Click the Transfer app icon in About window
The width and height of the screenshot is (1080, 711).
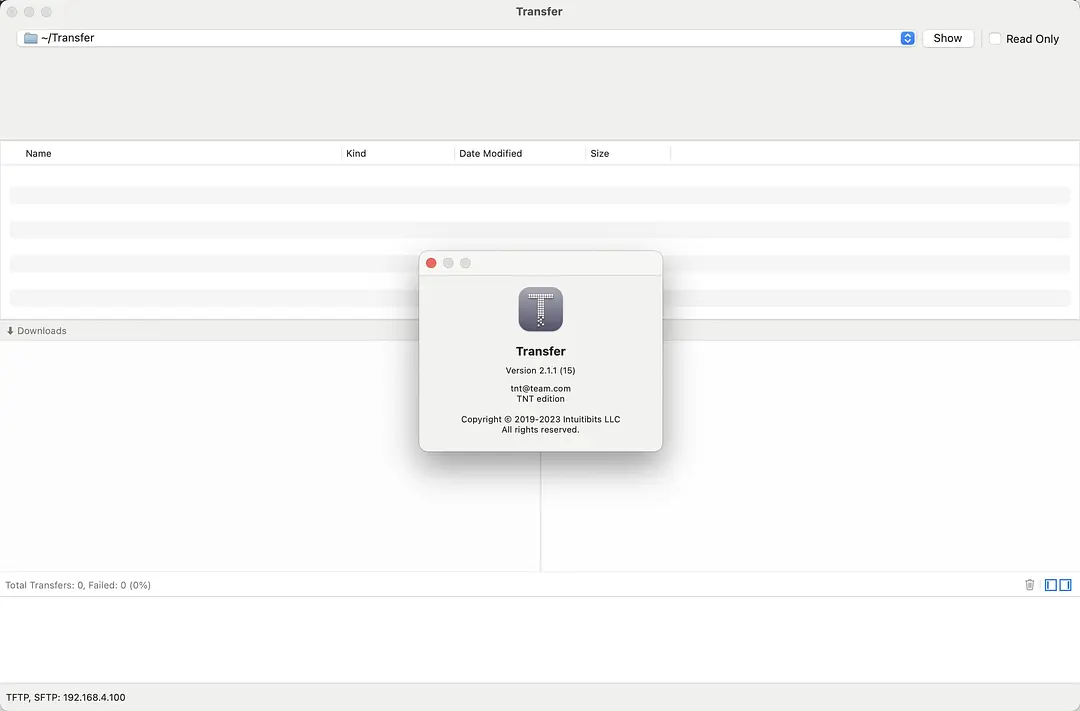pos(540,310)
